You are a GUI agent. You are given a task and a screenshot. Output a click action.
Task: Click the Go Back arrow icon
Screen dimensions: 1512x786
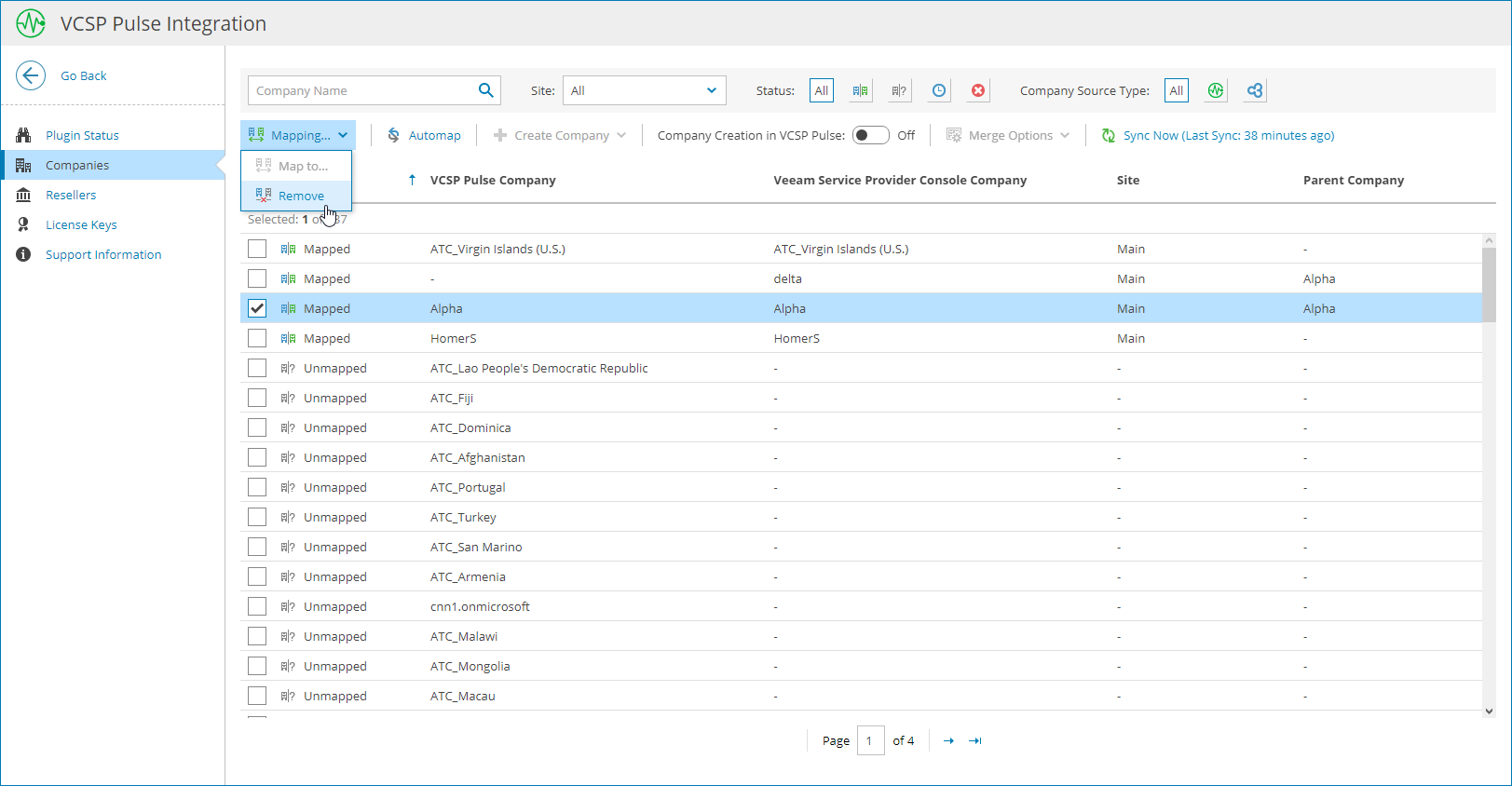click(31, 75)
